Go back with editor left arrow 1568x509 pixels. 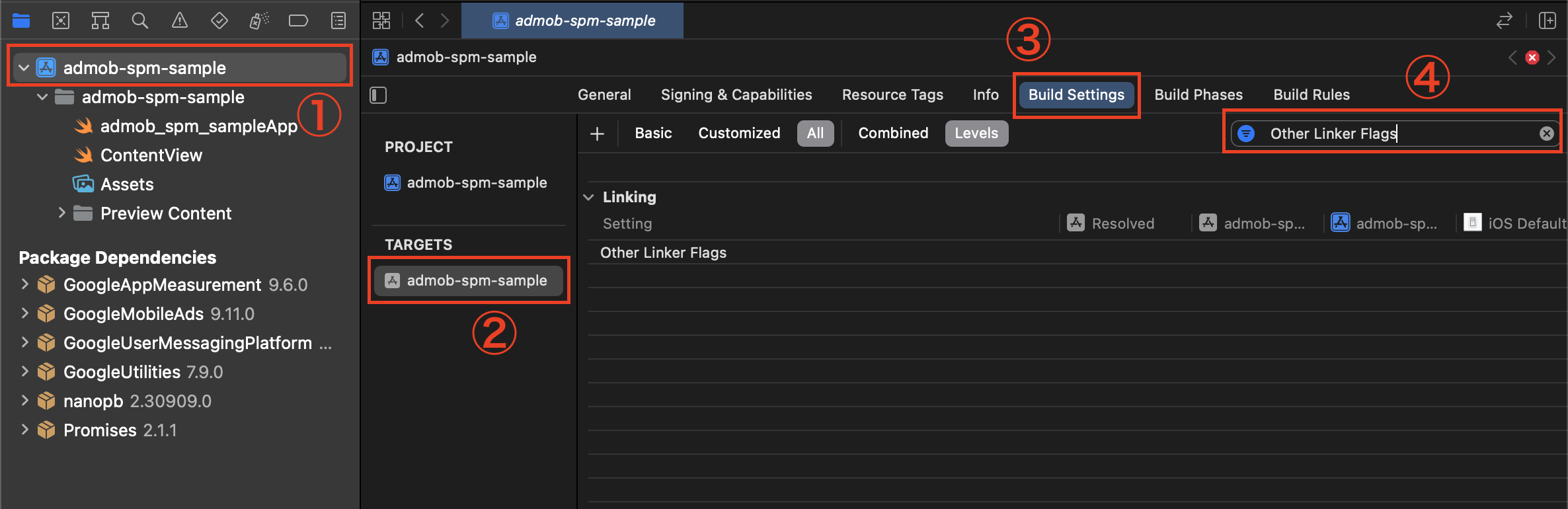[x=419, y=20]
